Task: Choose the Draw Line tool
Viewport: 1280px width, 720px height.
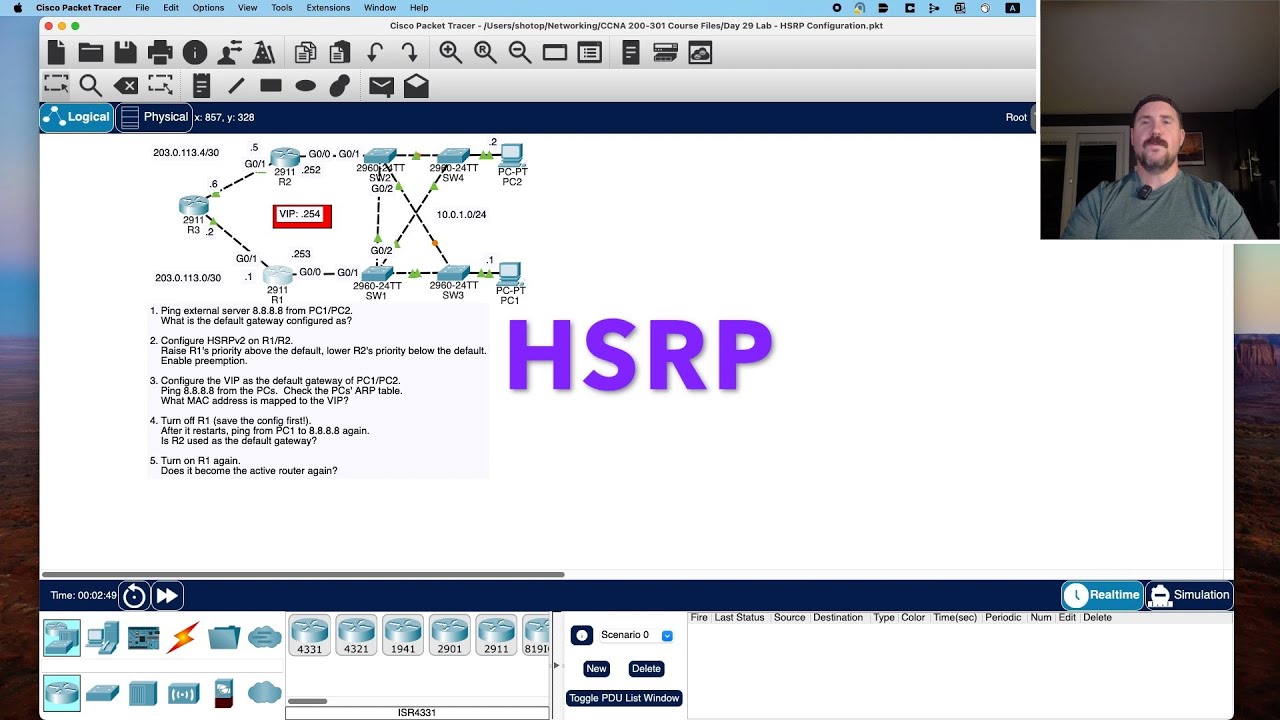Action: [236, 86]
